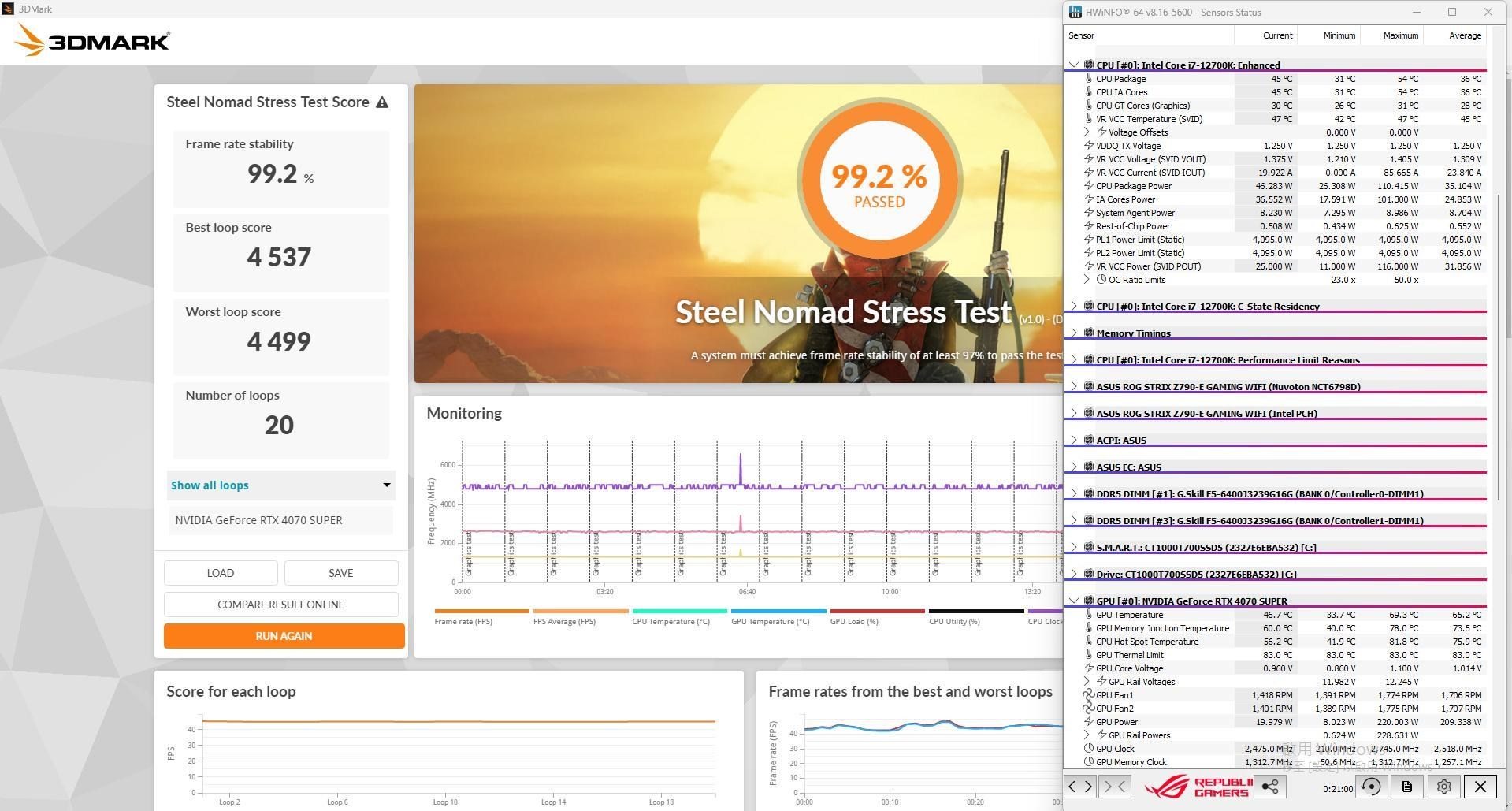Expand the Voltage Offsets sub-item
Image resolution: width=1512 pixels, height=811 pixels.
pyautogui.click(x=1087, y=132)
